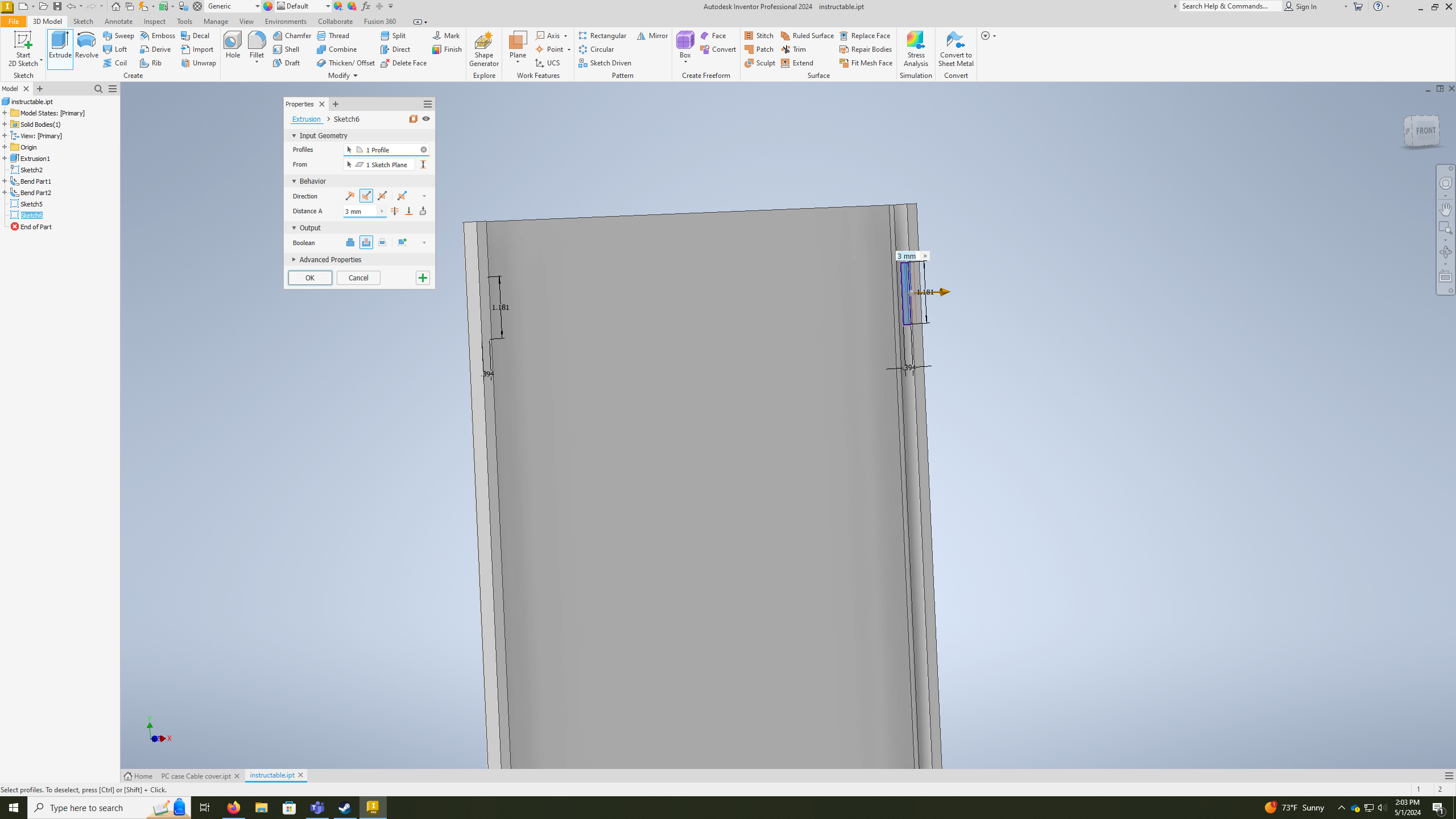This screenshot has width=1456, height=819.
Task: Set Boolean to Cut
Action: coord(366,242)
